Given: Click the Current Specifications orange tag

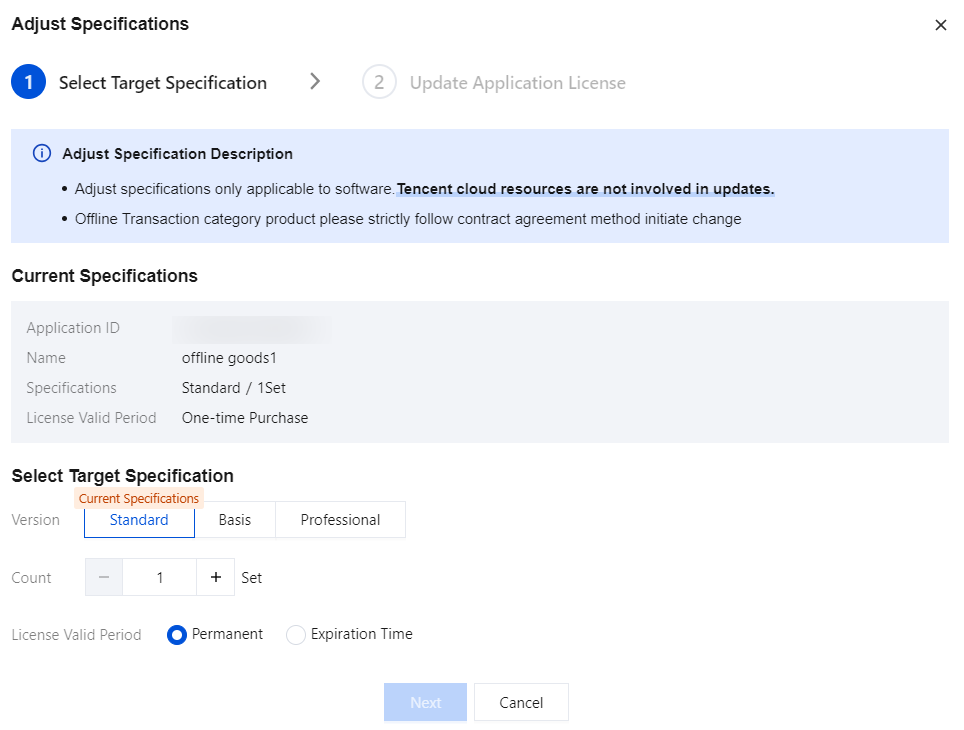Looking at the screenshot, I should (139, 498).
